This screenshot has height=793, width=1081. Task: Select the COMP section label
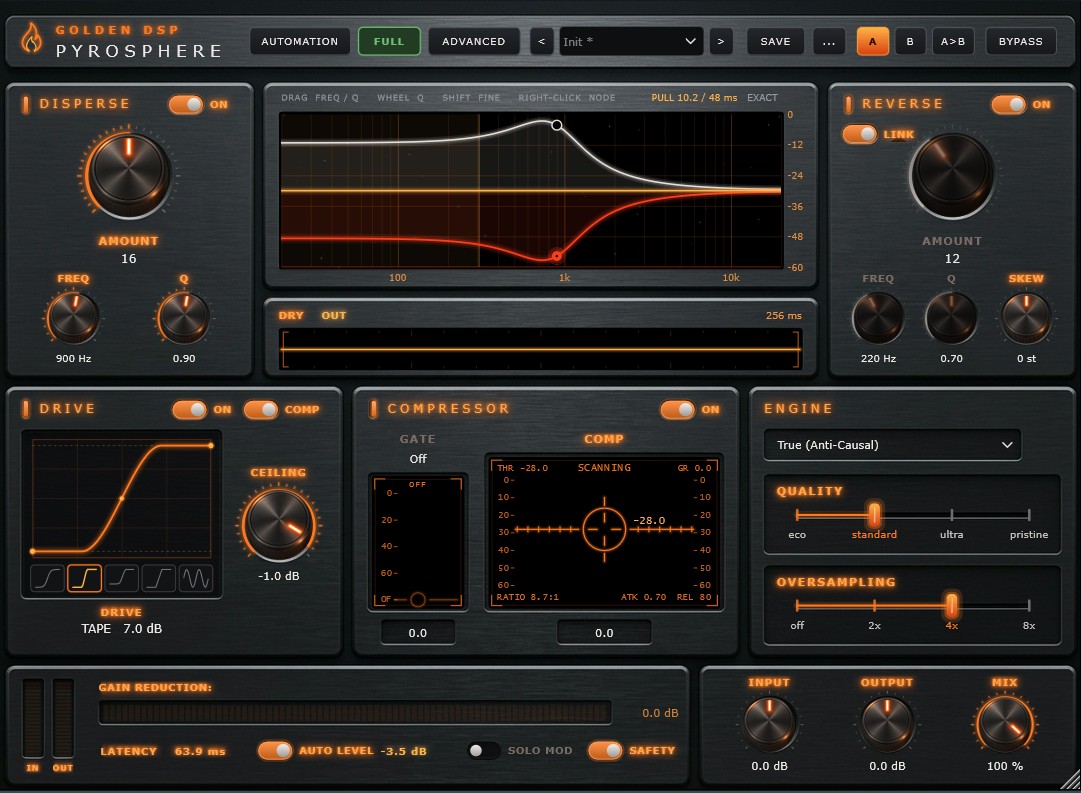coord(604,439)
